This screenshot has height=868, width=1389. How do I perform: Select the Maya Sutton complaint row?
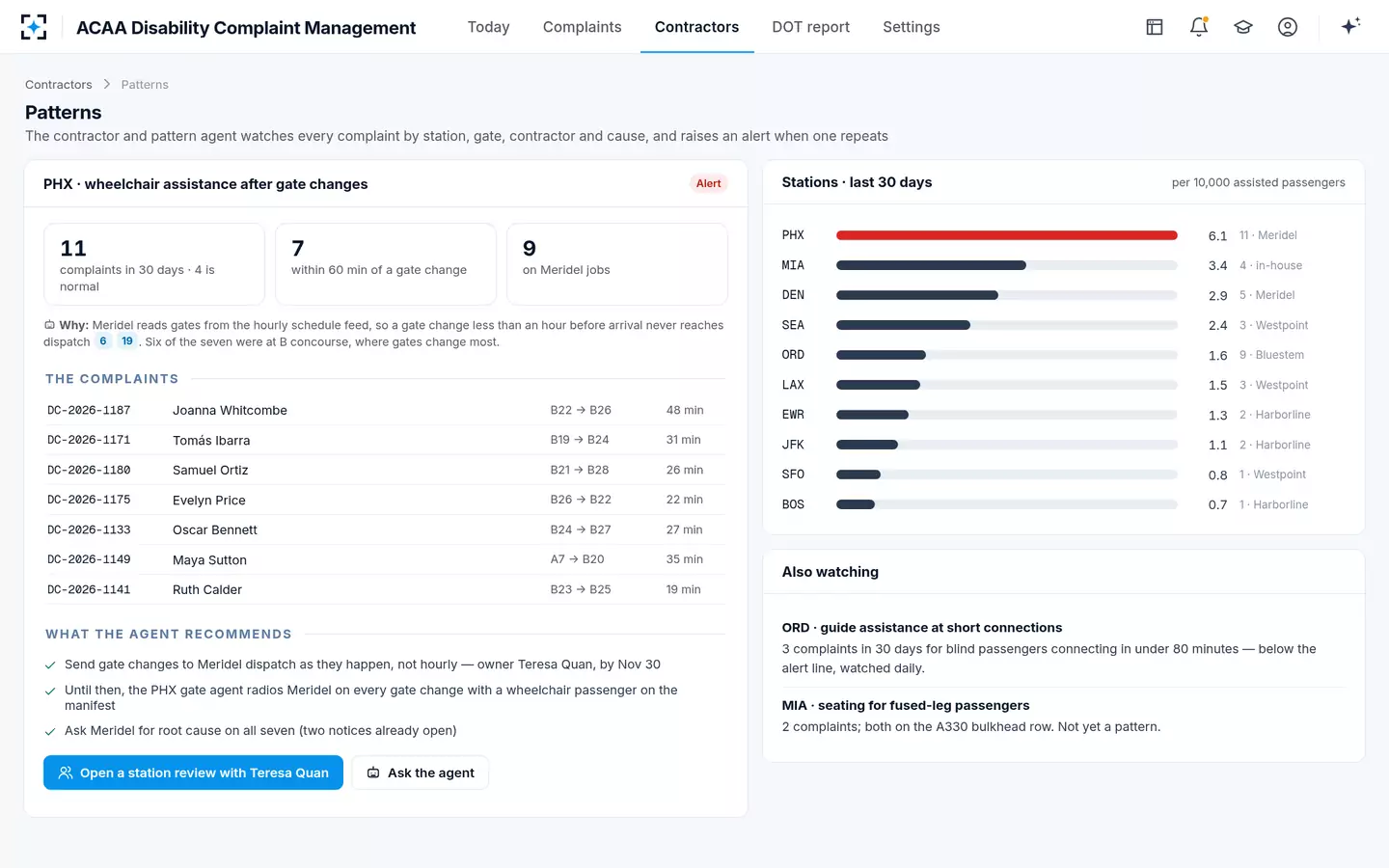(x=385, y=559)
